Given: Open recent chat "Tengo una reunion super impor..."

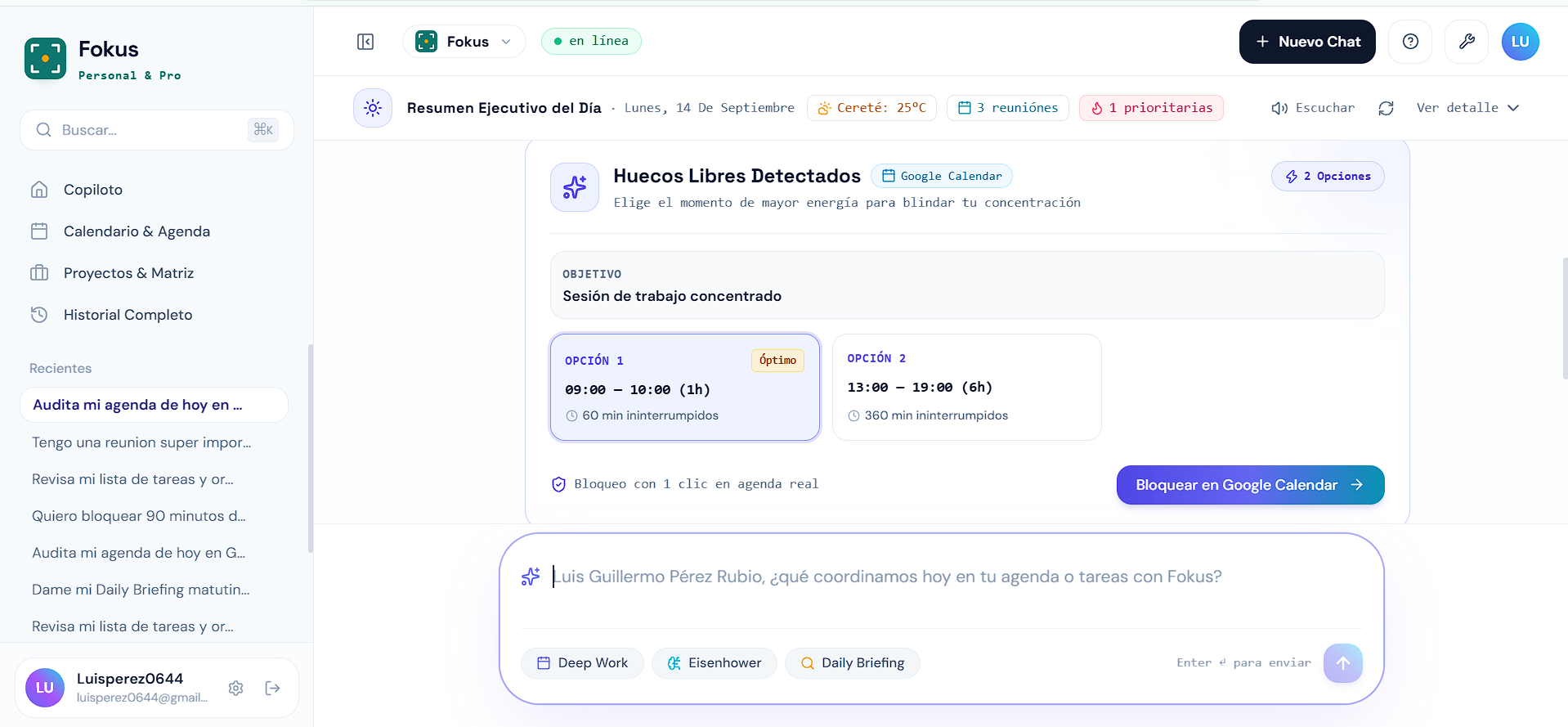Looking at the screenshot, I should [x=154, y=442].
